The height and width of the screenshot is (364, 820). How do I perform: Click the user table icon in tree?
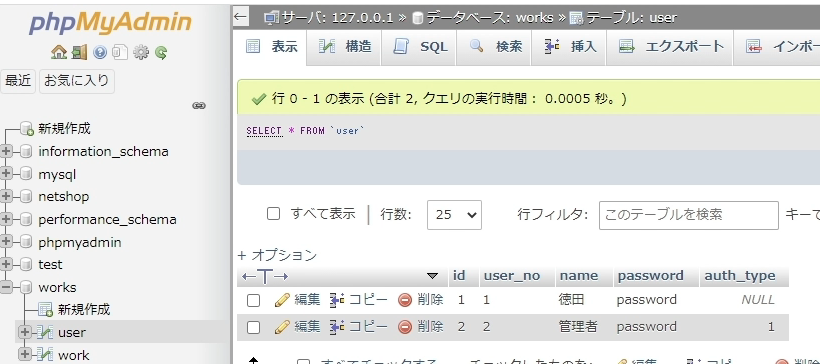(46, 332)
